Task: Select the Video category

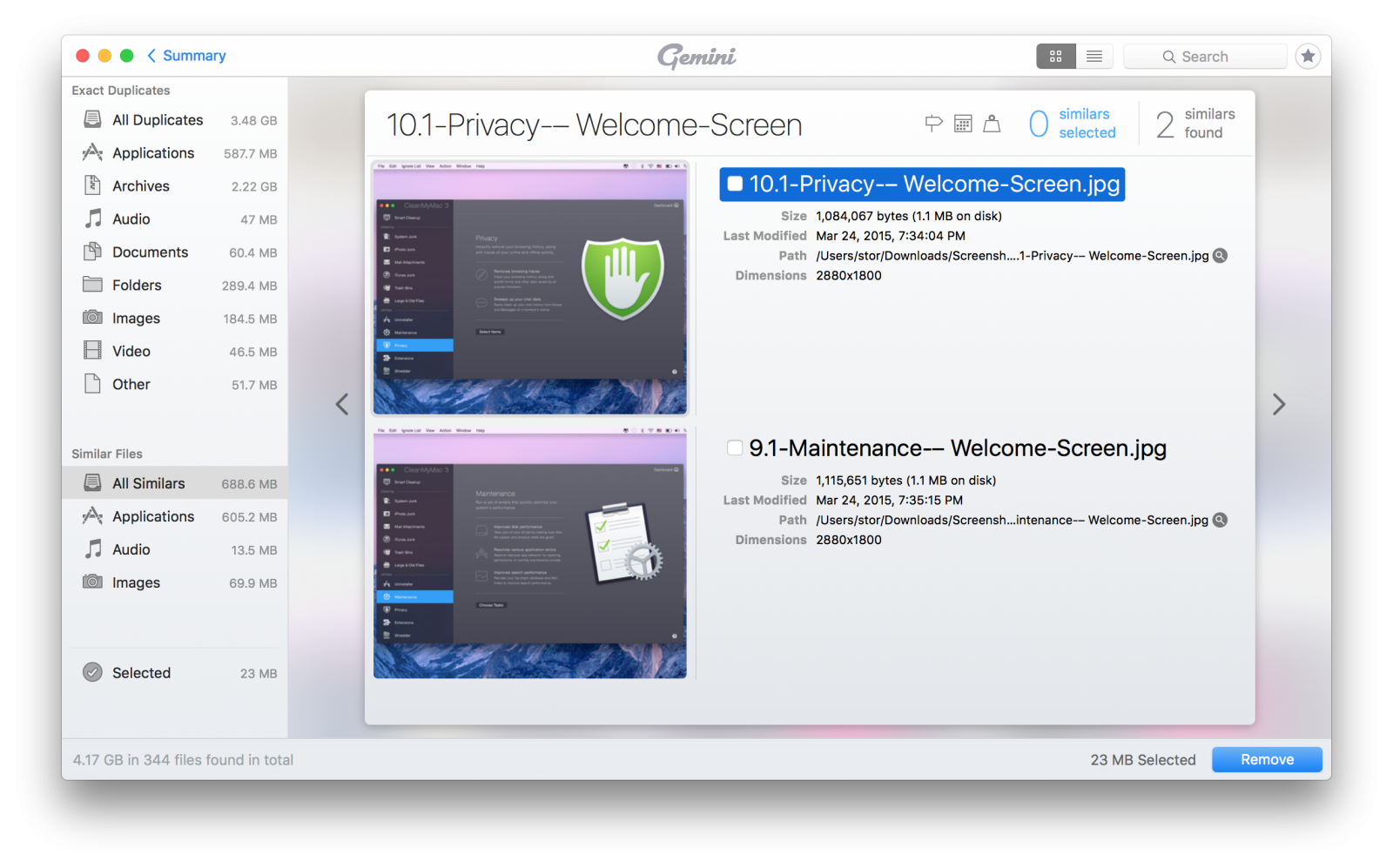Action: tap(175, 352)
